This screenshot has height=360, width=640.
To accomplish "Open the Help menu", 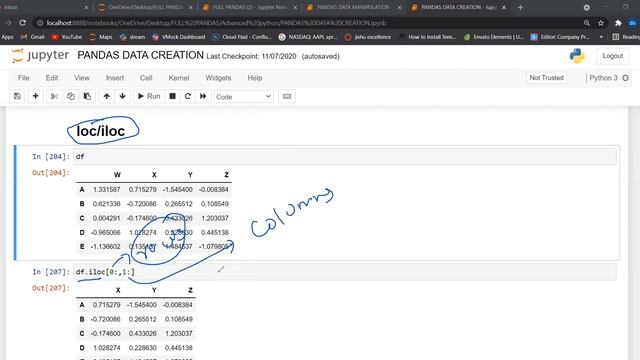I will click(255, 78).
